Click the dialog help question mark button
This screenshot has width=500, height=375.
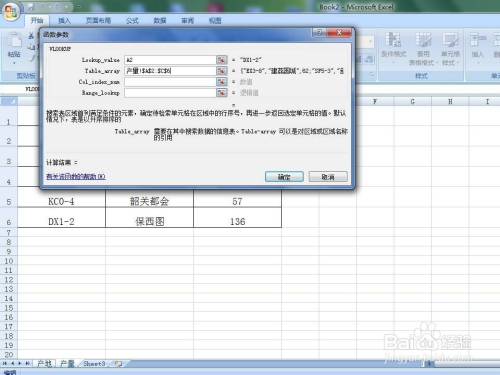(319, 33)
